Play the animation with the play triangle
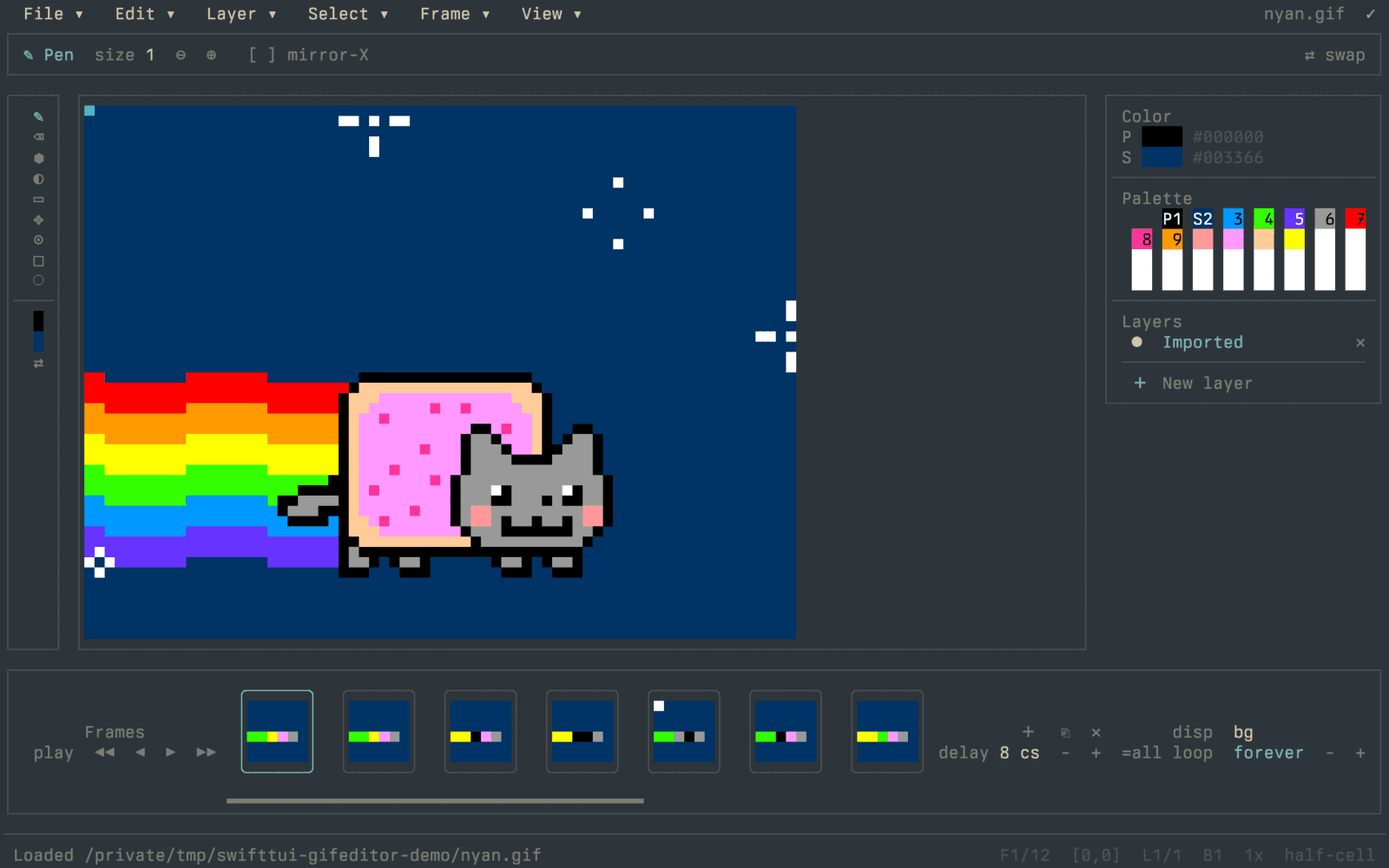The image size is (1389, 868). 171,752
